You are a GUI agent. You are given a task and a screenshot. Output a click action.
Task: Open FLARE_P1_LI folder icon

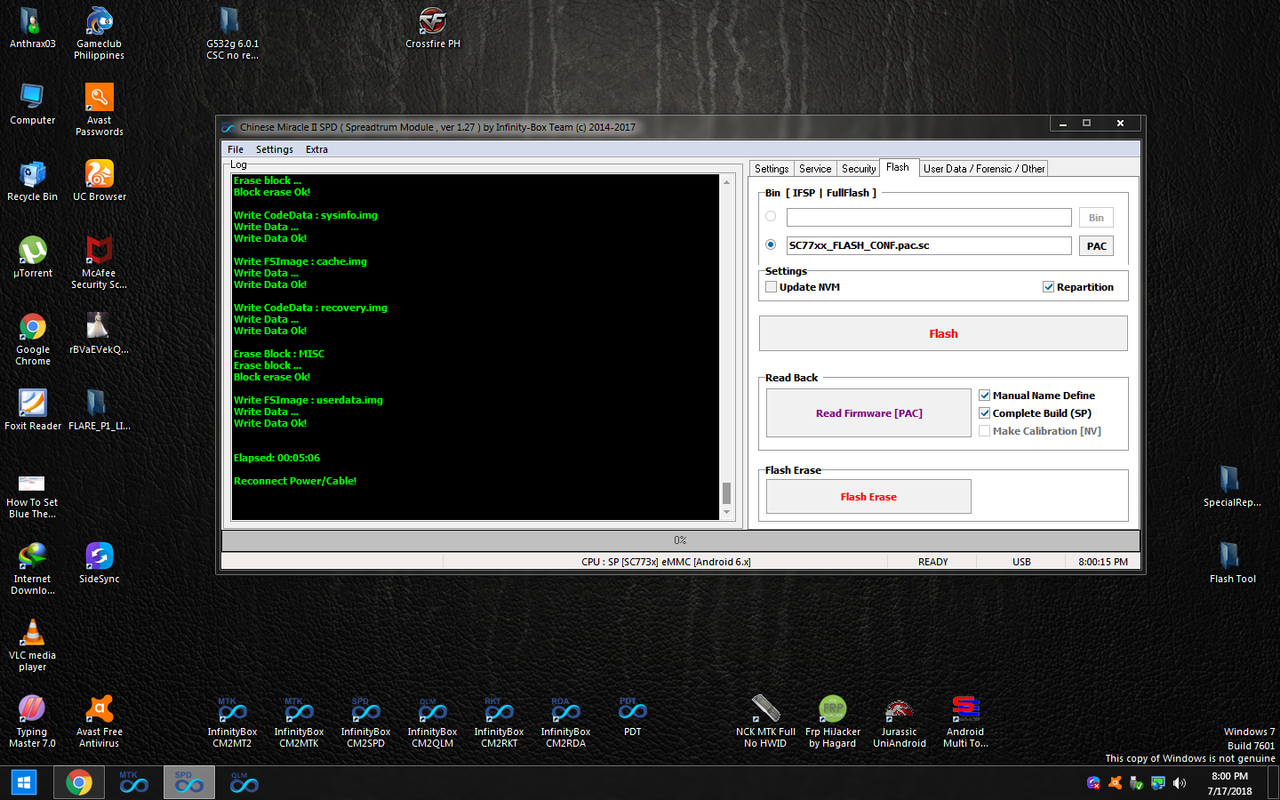pos(99,410)
